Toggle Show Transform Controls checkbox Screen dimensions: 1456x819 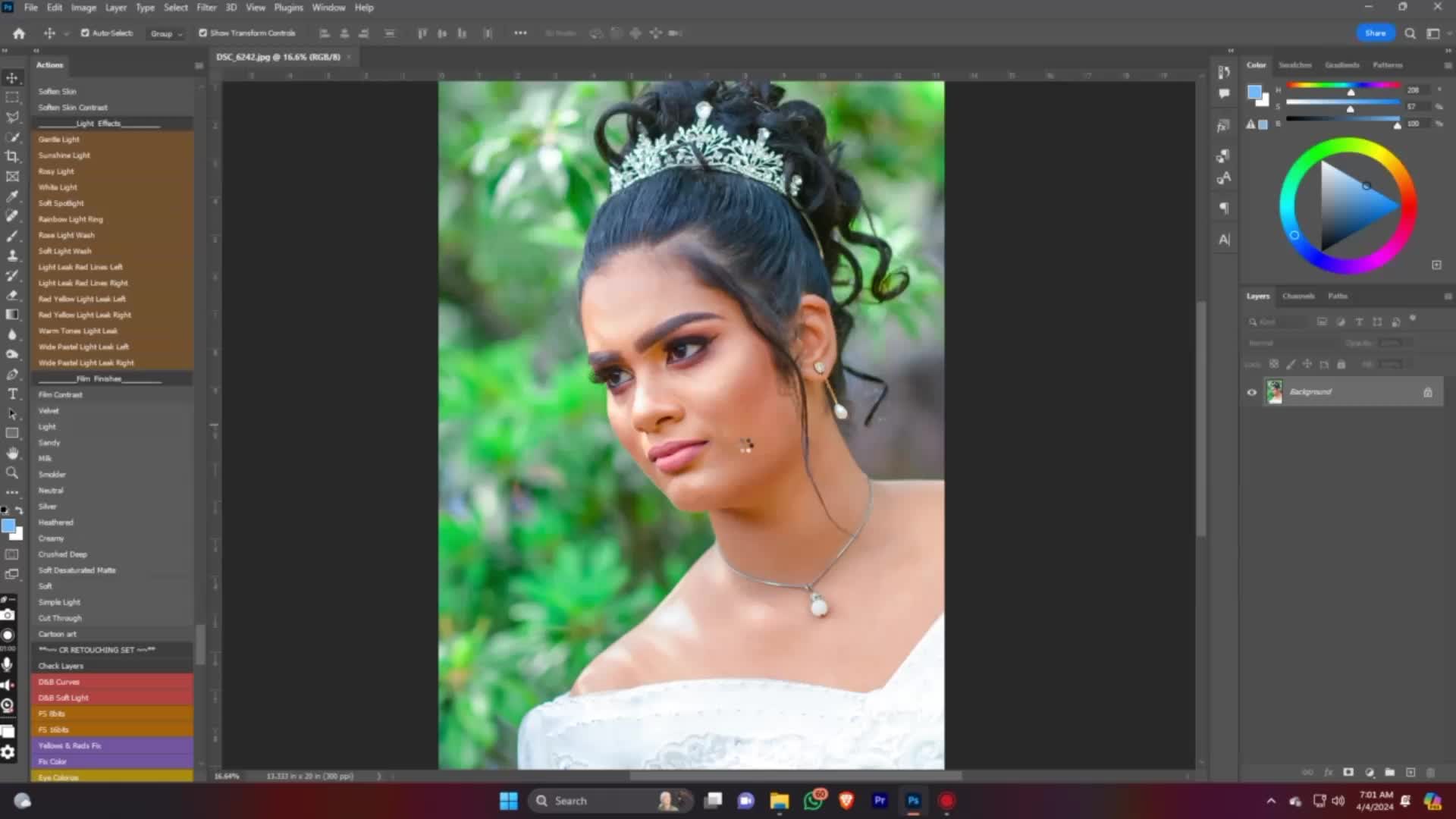coord(202,33)
